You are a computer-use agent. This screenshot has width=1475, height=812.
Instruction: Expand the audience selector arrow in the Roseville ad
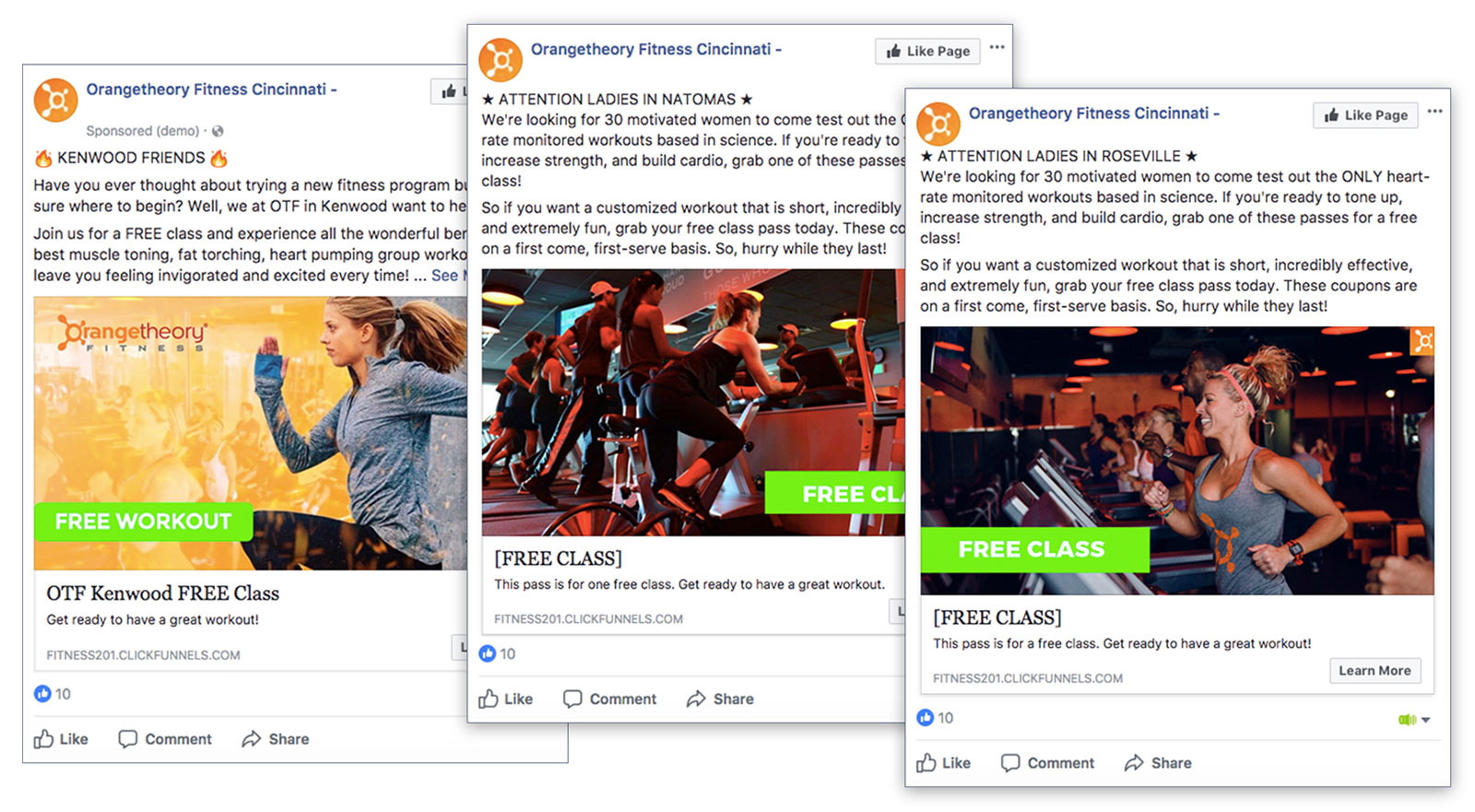[1425, 720]
